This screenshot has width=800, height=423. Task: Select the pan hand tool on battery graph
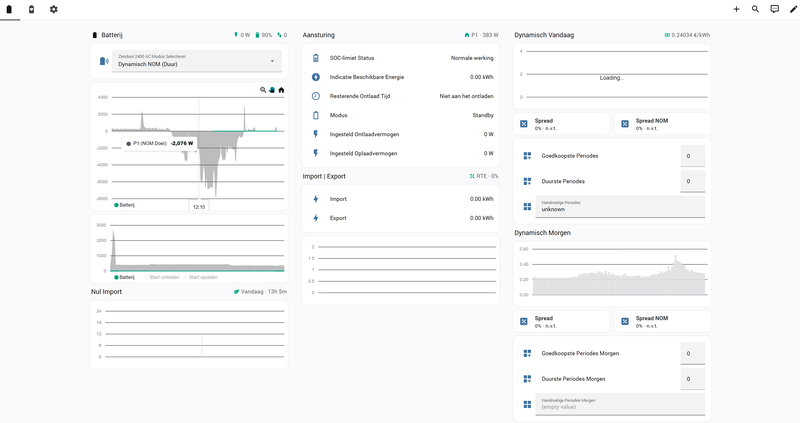coord(272,90)
